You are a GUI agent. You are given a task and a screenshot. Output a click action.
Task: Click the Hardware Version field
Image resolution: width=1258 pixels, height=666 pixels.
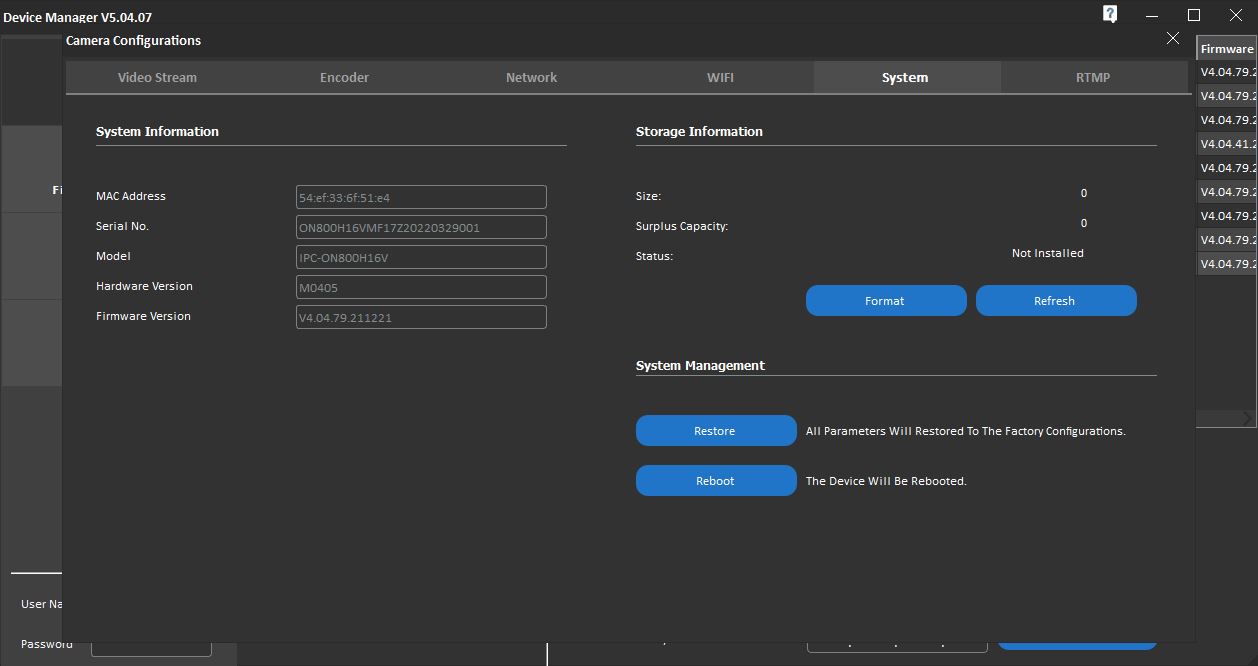(x=421, y=287)
